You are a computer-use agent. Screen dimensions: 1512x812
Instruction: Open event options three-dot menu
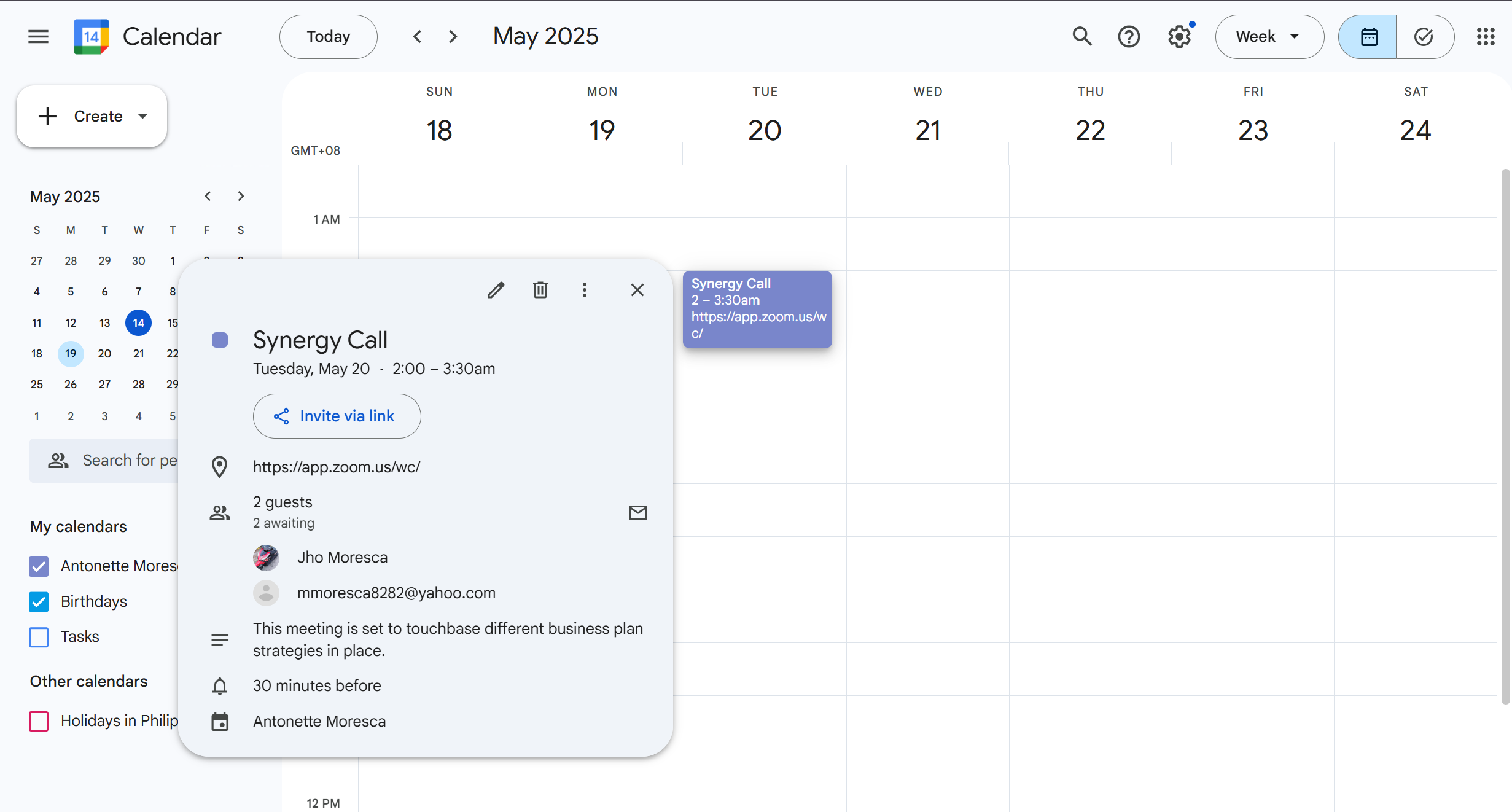click(584, 290)
